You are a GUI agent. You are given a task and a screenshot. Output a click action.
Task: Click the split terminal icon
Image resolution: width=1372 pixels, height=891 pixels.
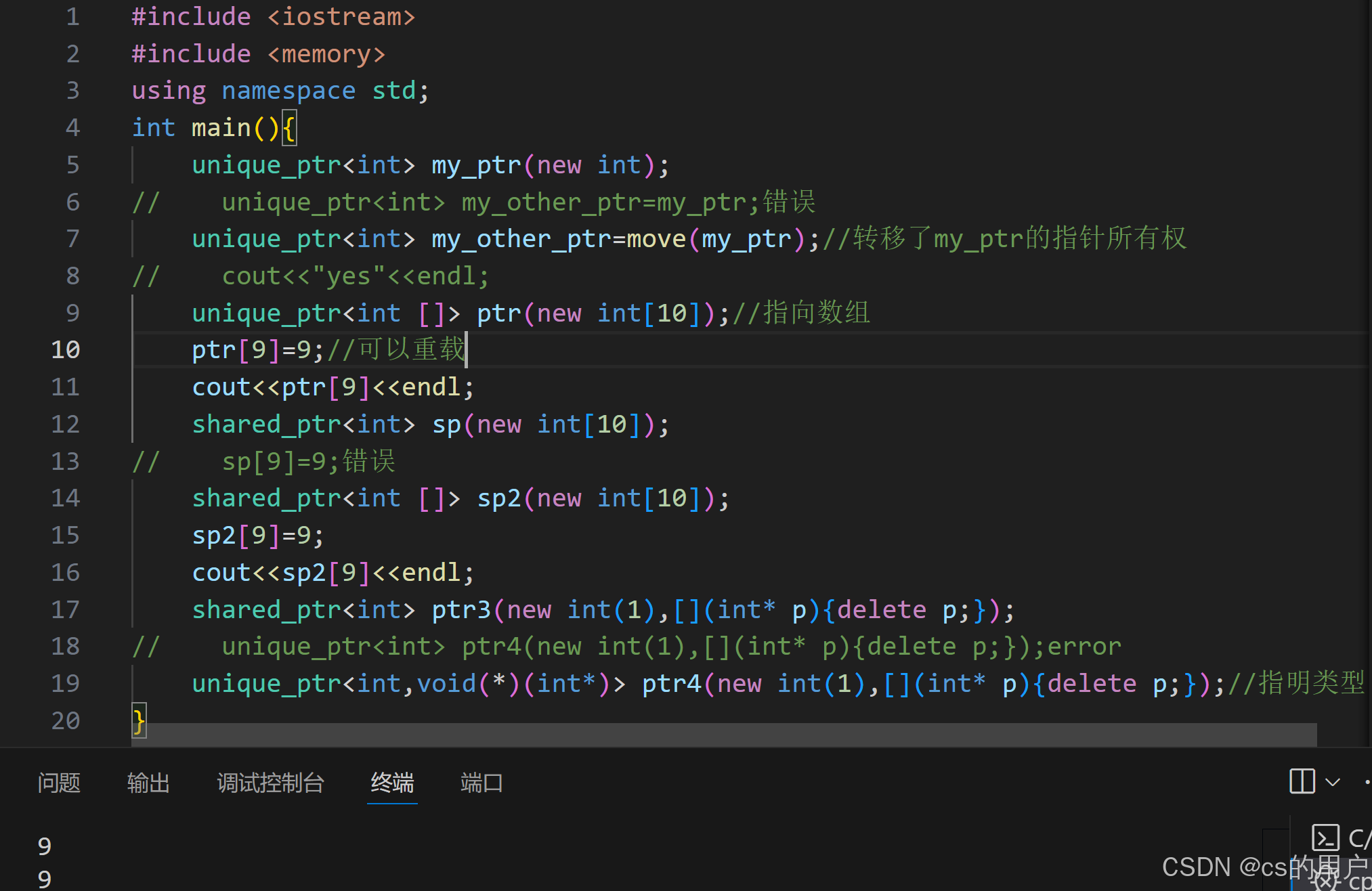coord(1302,781)
